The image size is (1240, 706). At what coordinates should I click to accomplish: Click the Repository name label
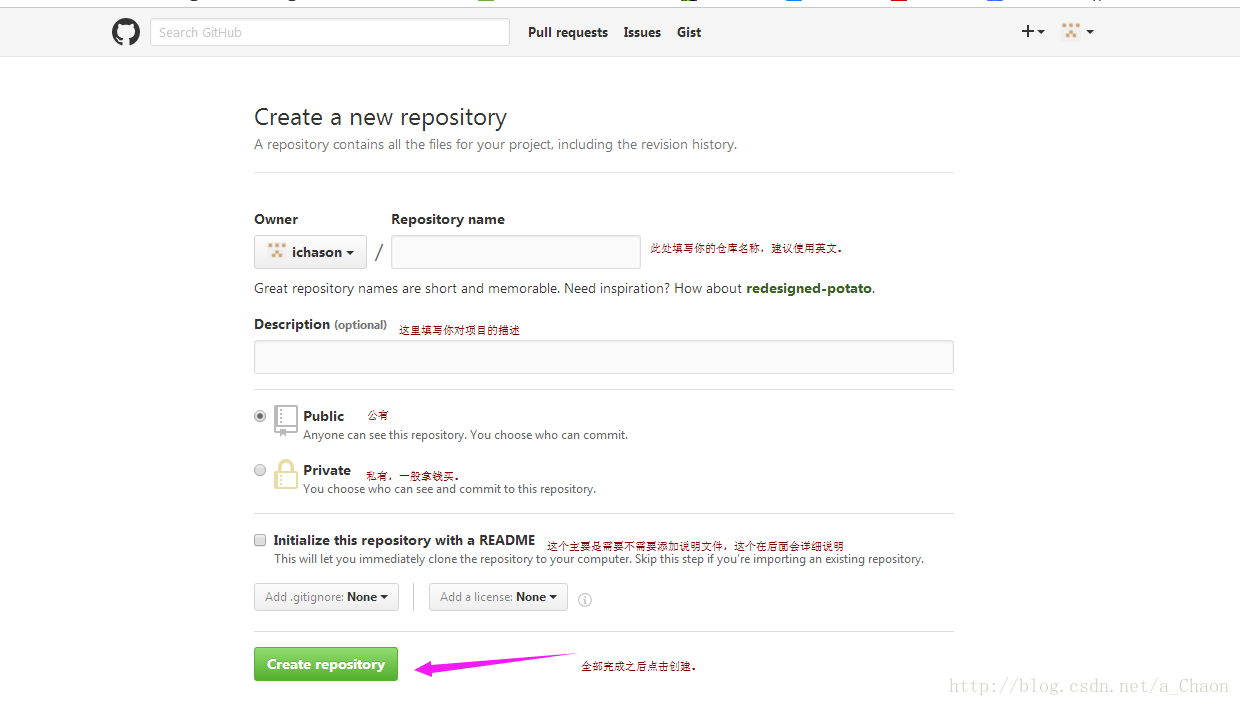(448, 219)
